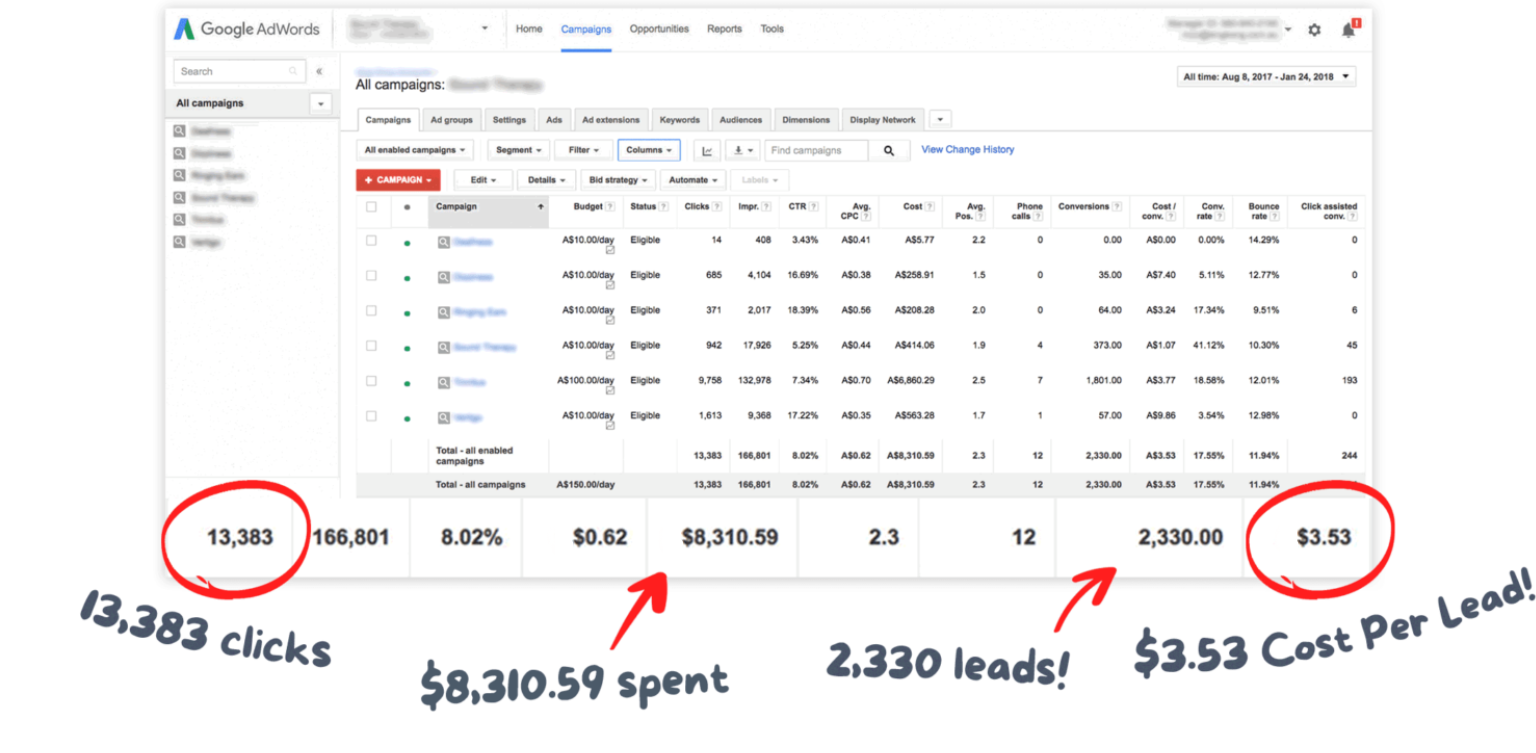Click the help icon beside the CTR column header
The image size is (1536, 753).
(x=814, y=206)
